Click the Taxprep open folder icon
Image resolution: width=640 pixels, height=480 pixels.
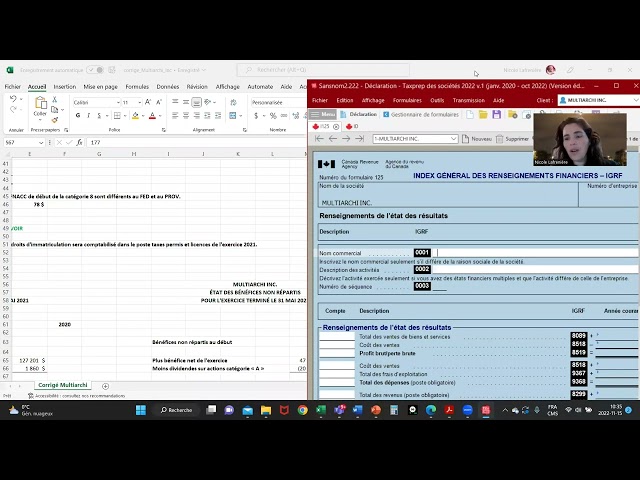tap(483, 115)
